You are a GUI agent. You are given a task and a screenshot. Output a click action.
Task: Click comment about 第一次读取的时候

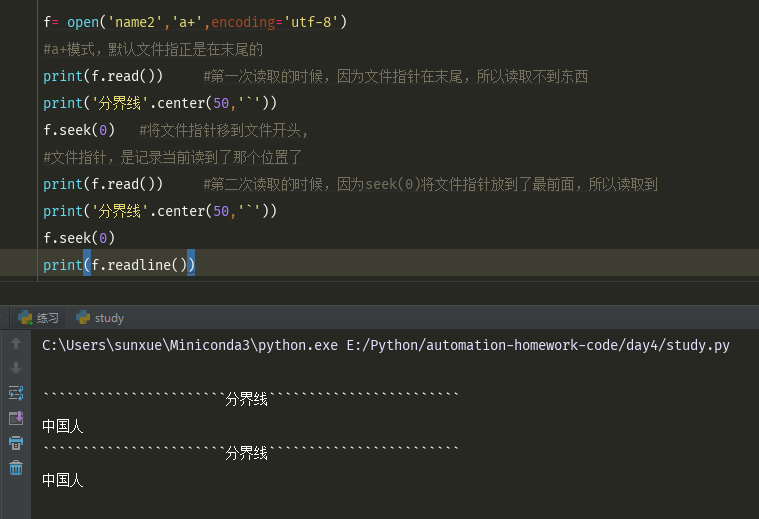pos(395,76)
